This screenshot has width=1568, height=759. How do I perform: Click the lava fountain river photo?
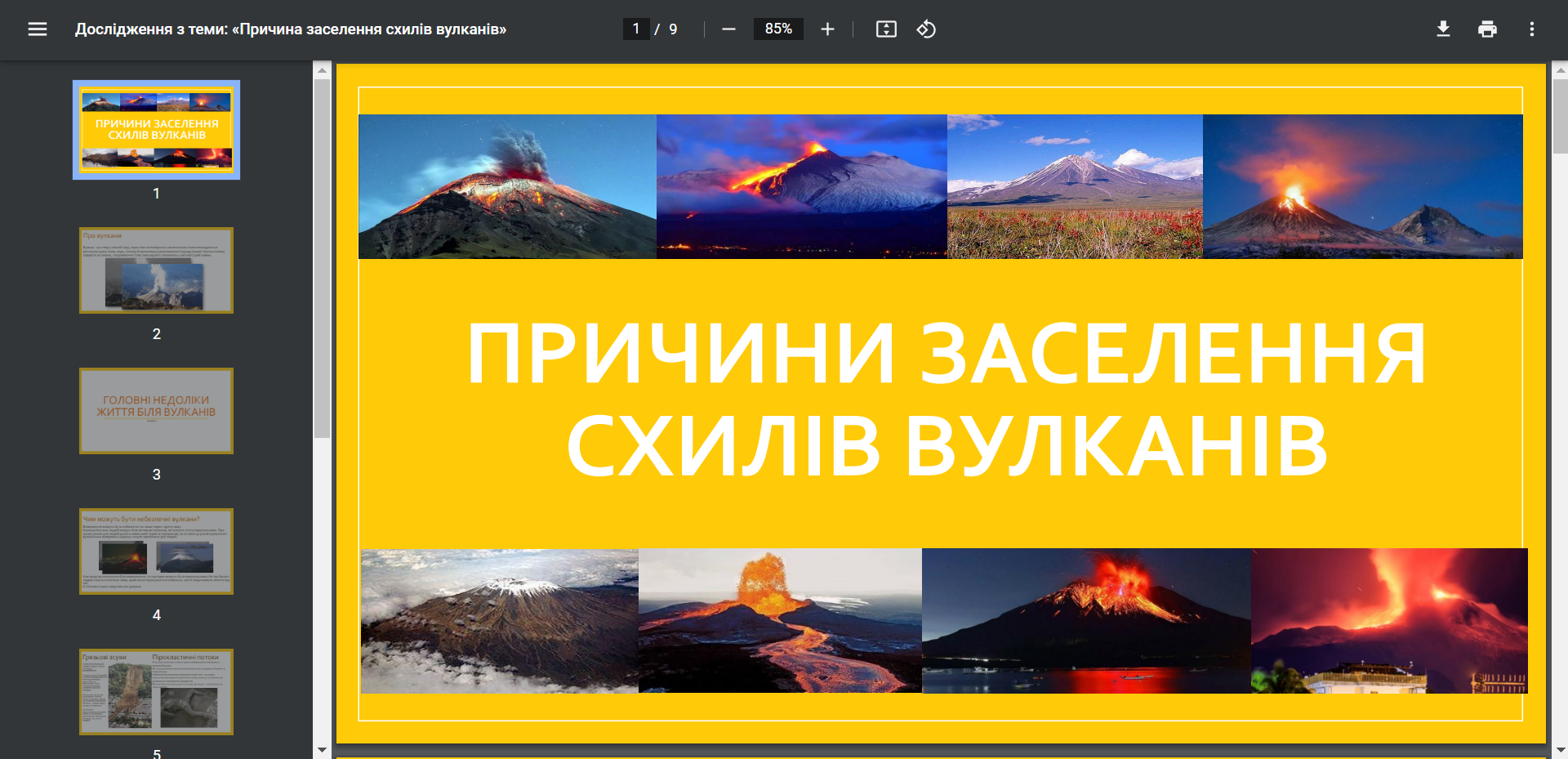(x=780, y=621)
